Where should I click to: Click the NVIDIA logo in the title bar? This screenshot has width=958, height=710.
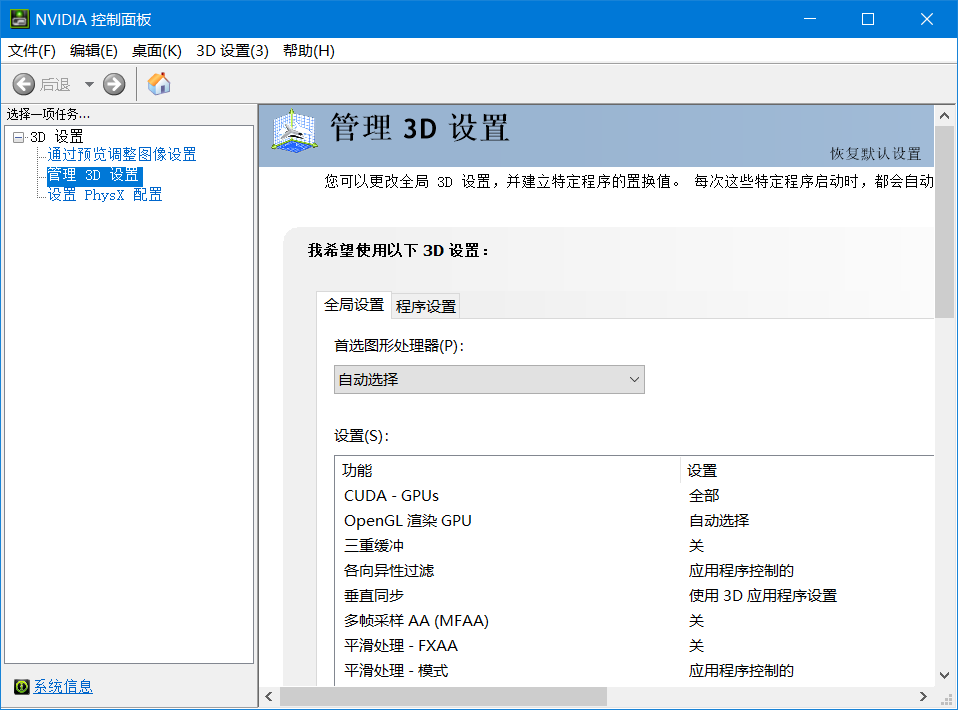[x=20, y=18]
